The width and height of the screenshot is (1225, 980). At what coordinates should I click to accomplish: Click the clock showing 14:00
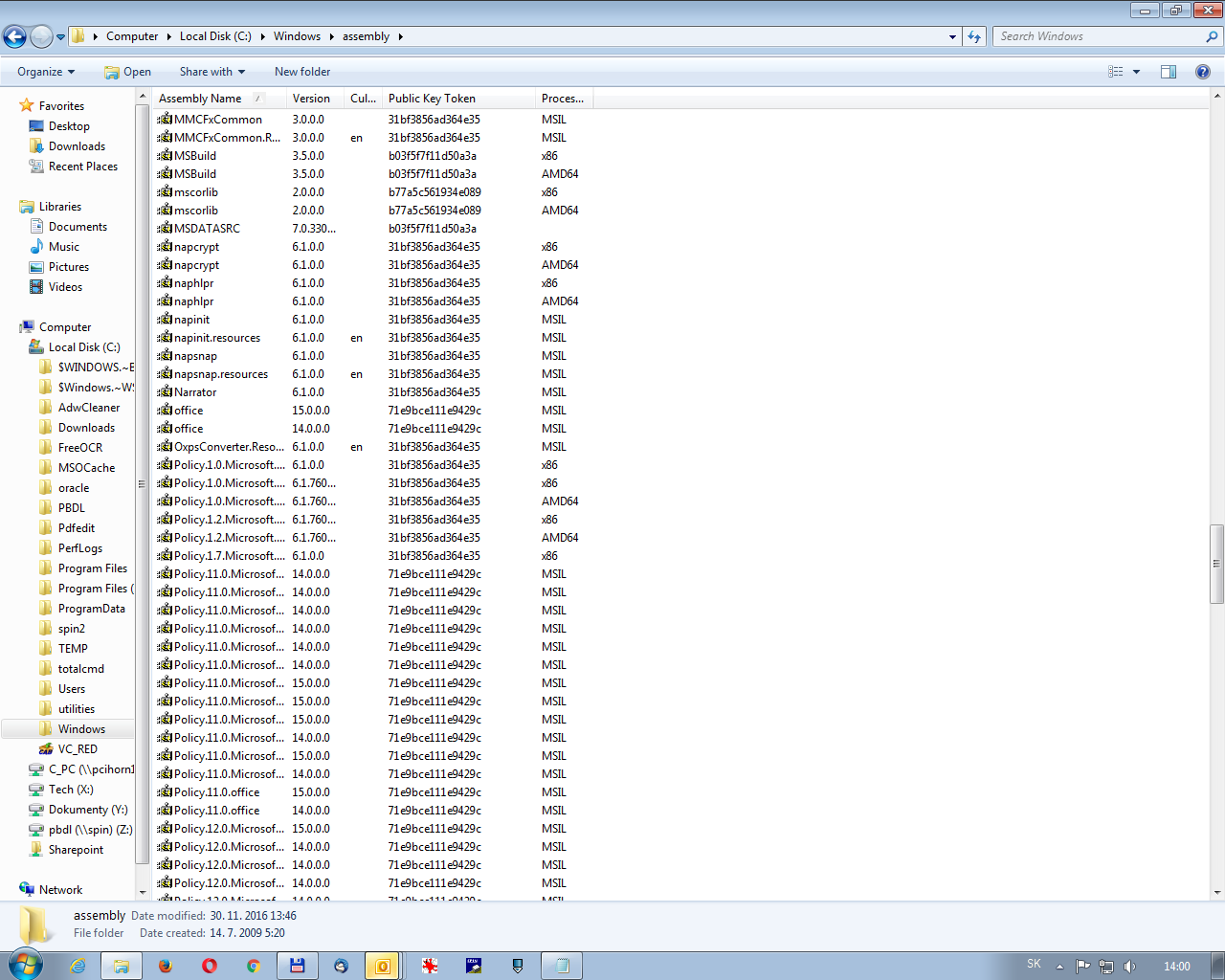click(1177, 967)
